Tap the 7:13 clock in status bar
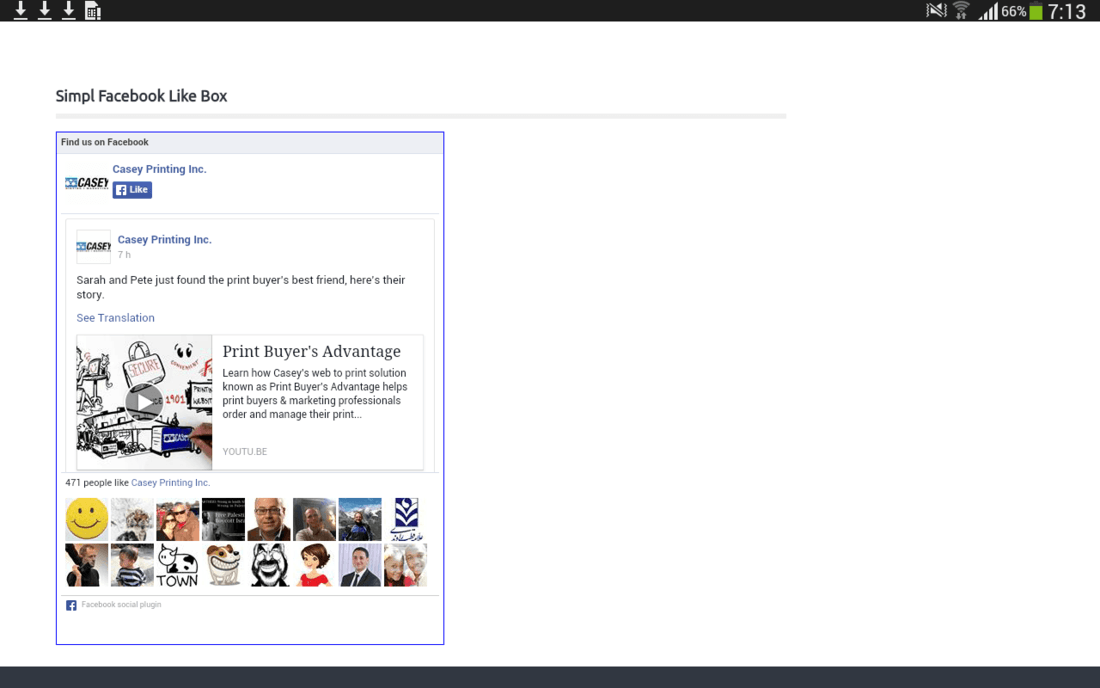The image size is (1100, 688). 1066,11
